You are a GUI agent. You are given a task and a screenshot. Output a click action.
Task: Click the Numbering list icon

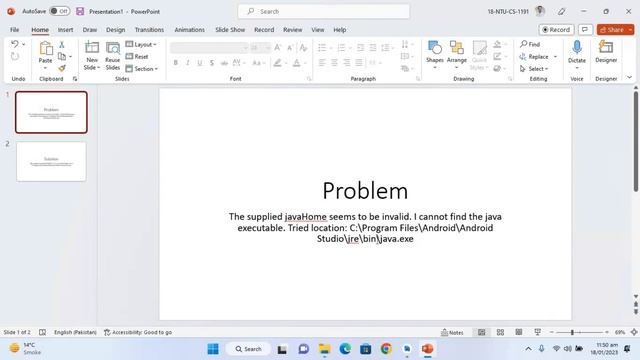[x=341, y=48]
